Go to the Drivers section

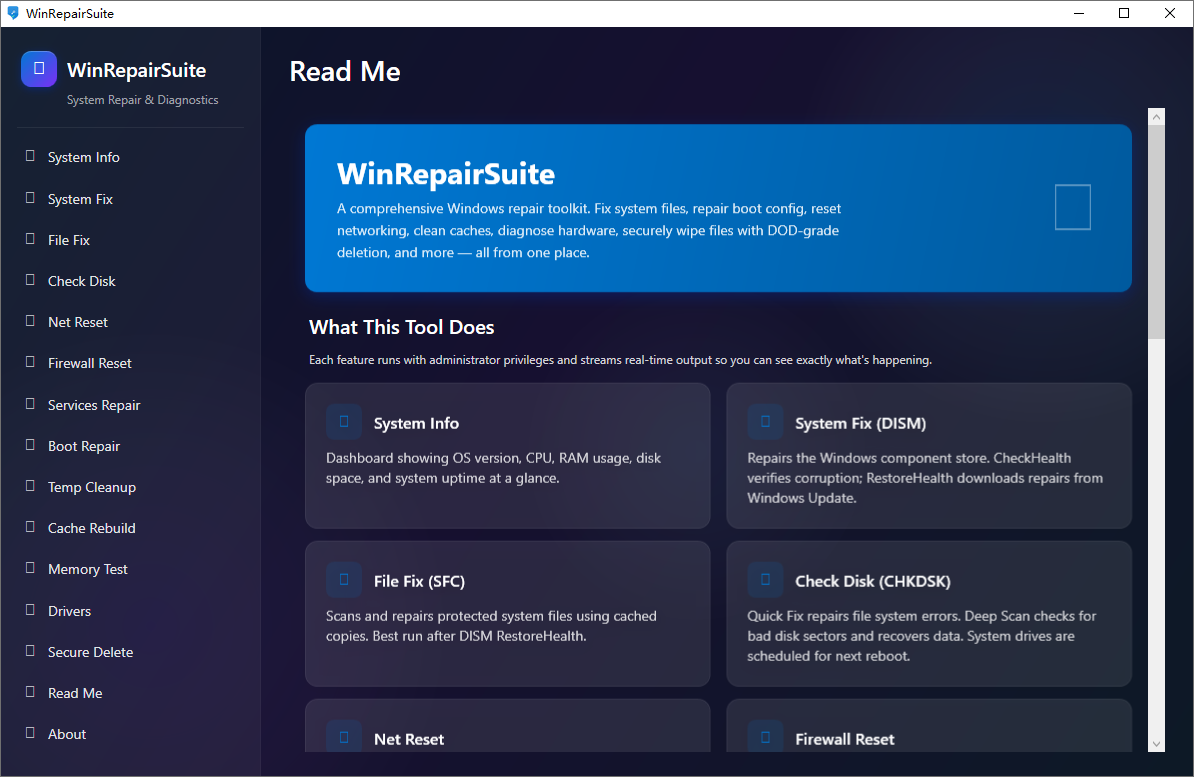click(x=130, y=612)
